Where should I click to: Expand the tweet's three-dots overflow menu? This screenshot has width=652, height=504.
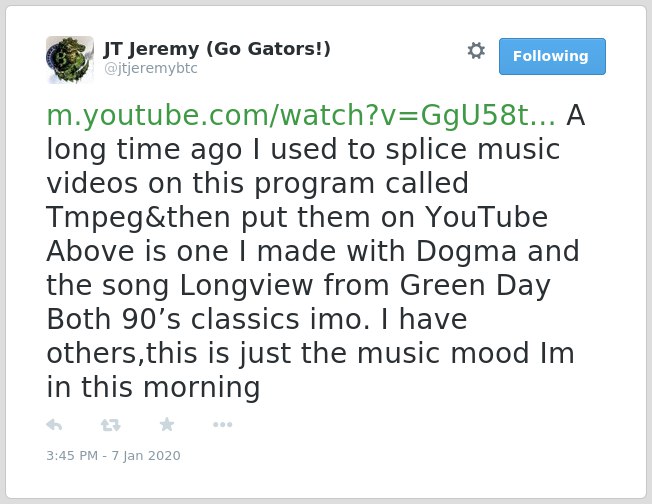point(222,425)
